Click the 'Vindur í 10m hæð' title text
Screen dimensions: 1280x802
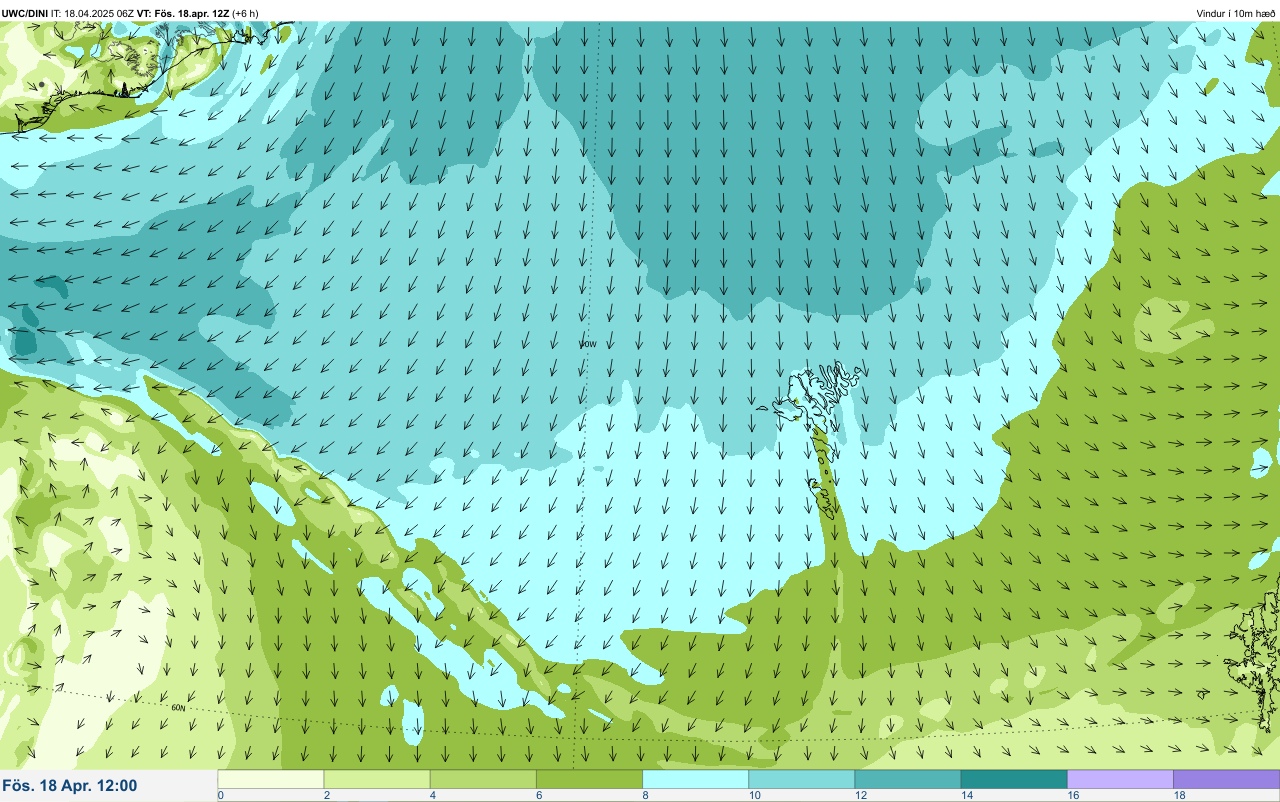coord(1235,13)
